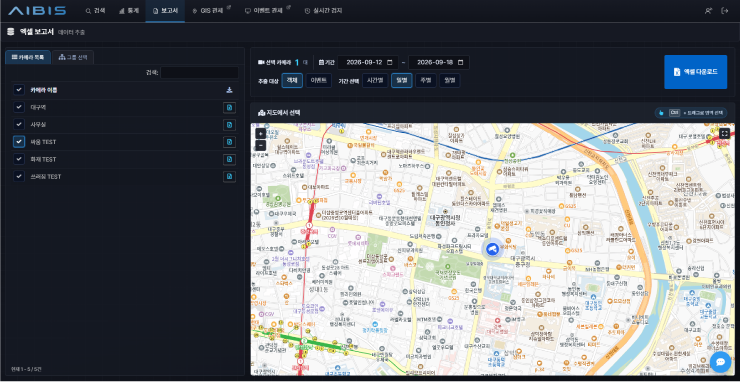Select 이벤트 as extraction target
The width and height of the screenshot is (740, 382).
click(x=319, y=80)
